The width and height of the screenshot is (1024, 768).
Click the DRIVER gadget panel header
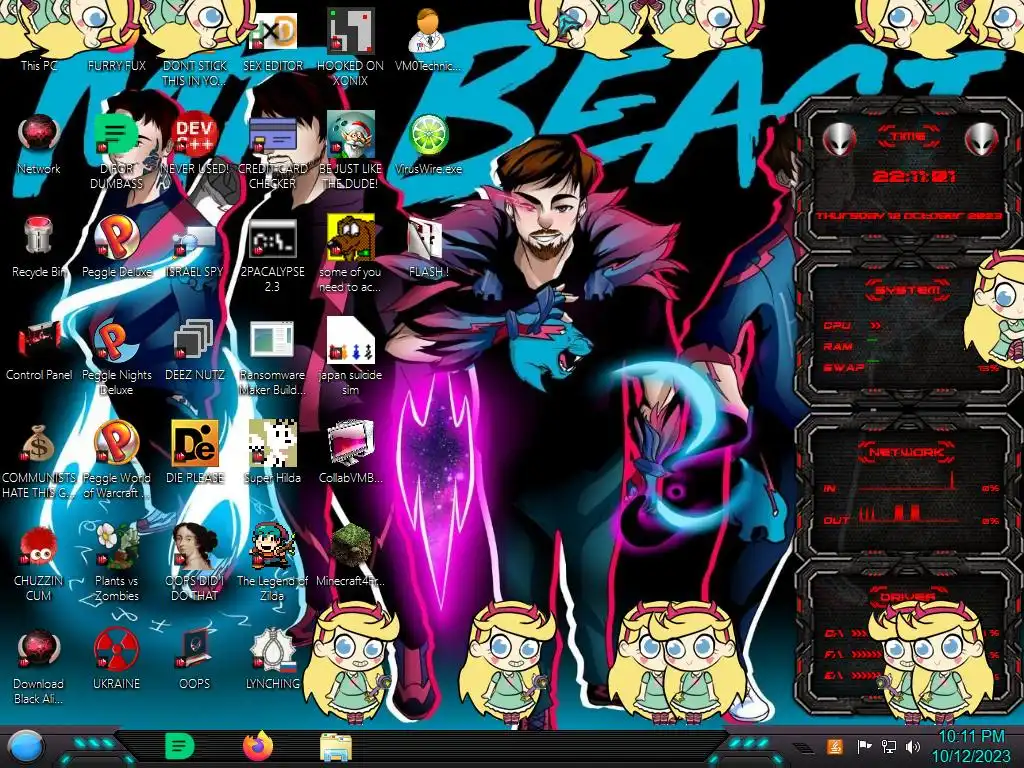tap(907, 596)
